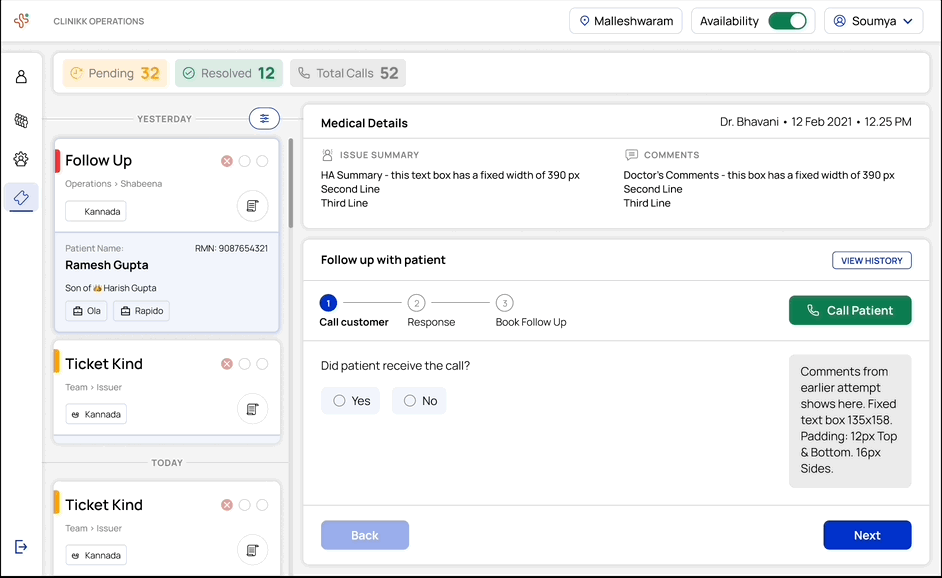Viewport: 942px width, 578px height.
Task: Open the ticket filter settings icon
Action: point(264,118)
